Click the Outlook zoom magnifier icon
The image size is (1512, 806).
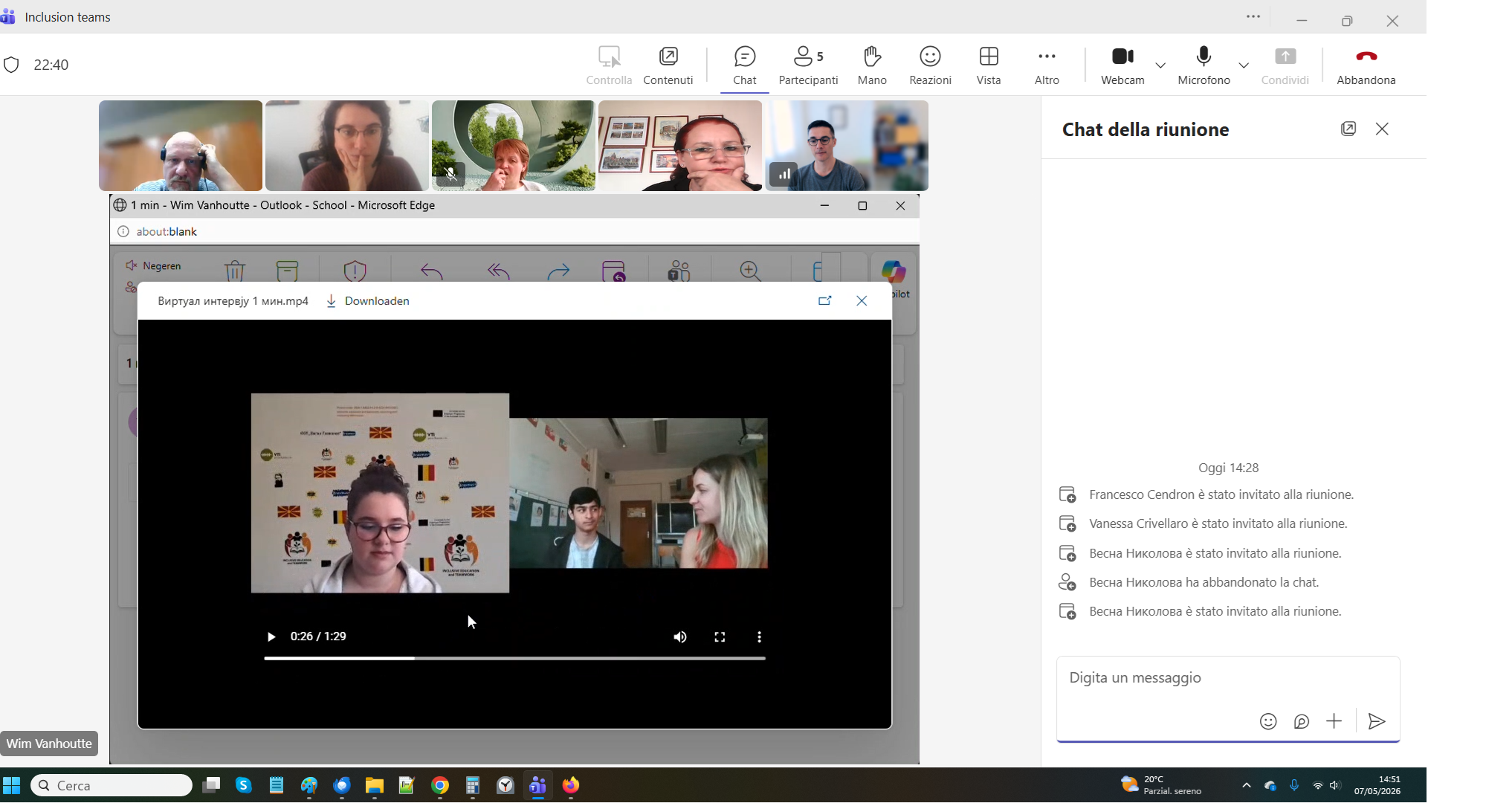(x=750, y=271)
